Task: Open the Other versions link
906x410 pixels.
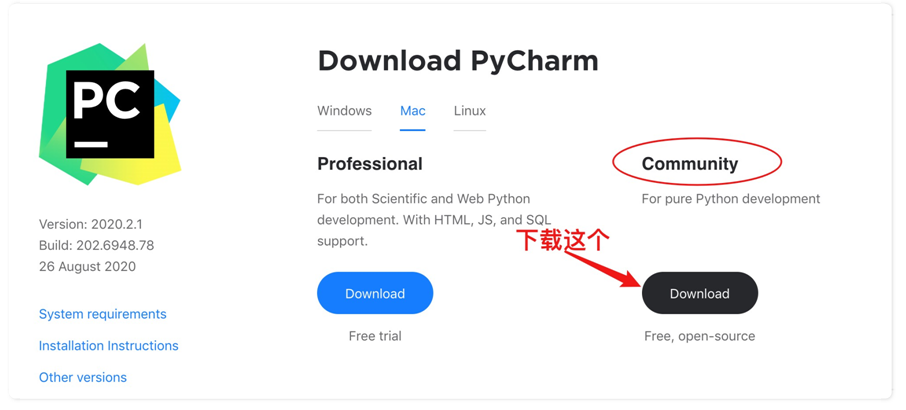Action: (83, 378)
